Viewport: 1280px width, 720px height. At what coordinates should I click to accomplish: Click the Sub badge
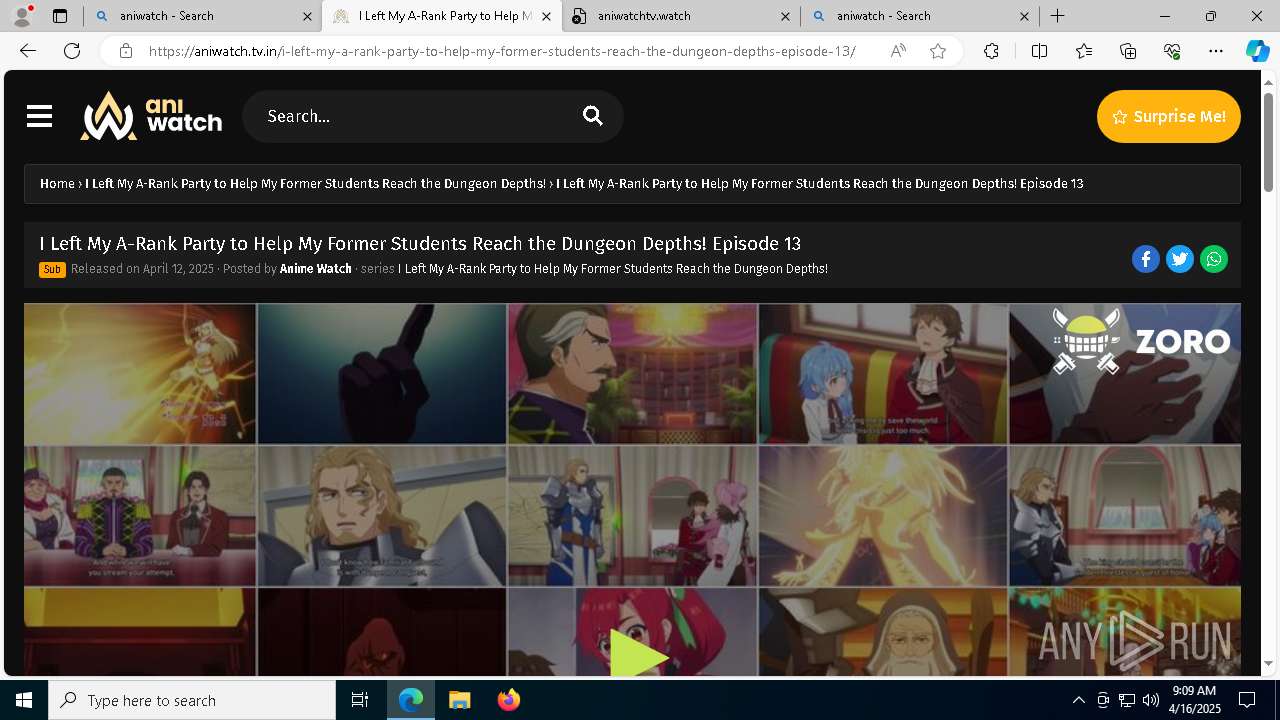[x=52, y=269]
